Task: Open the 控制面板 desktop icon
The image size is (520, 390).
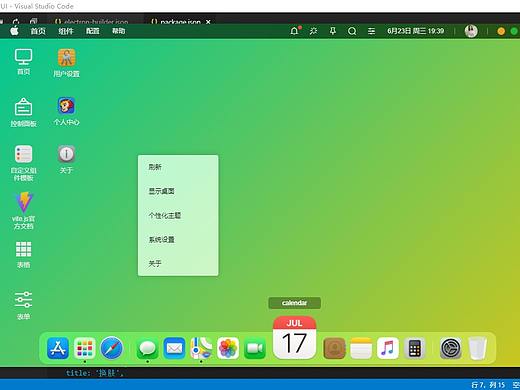Action: pyautogui.click(x=23, y=112)
